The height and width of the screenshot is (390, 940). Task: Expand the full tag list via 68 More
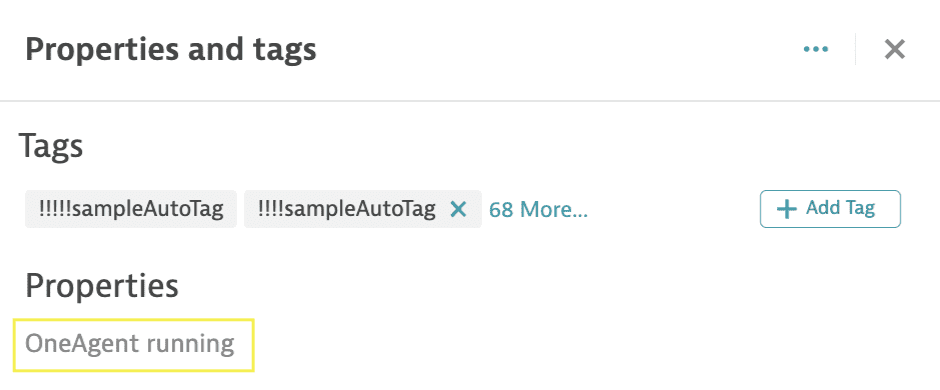(538, 210)
